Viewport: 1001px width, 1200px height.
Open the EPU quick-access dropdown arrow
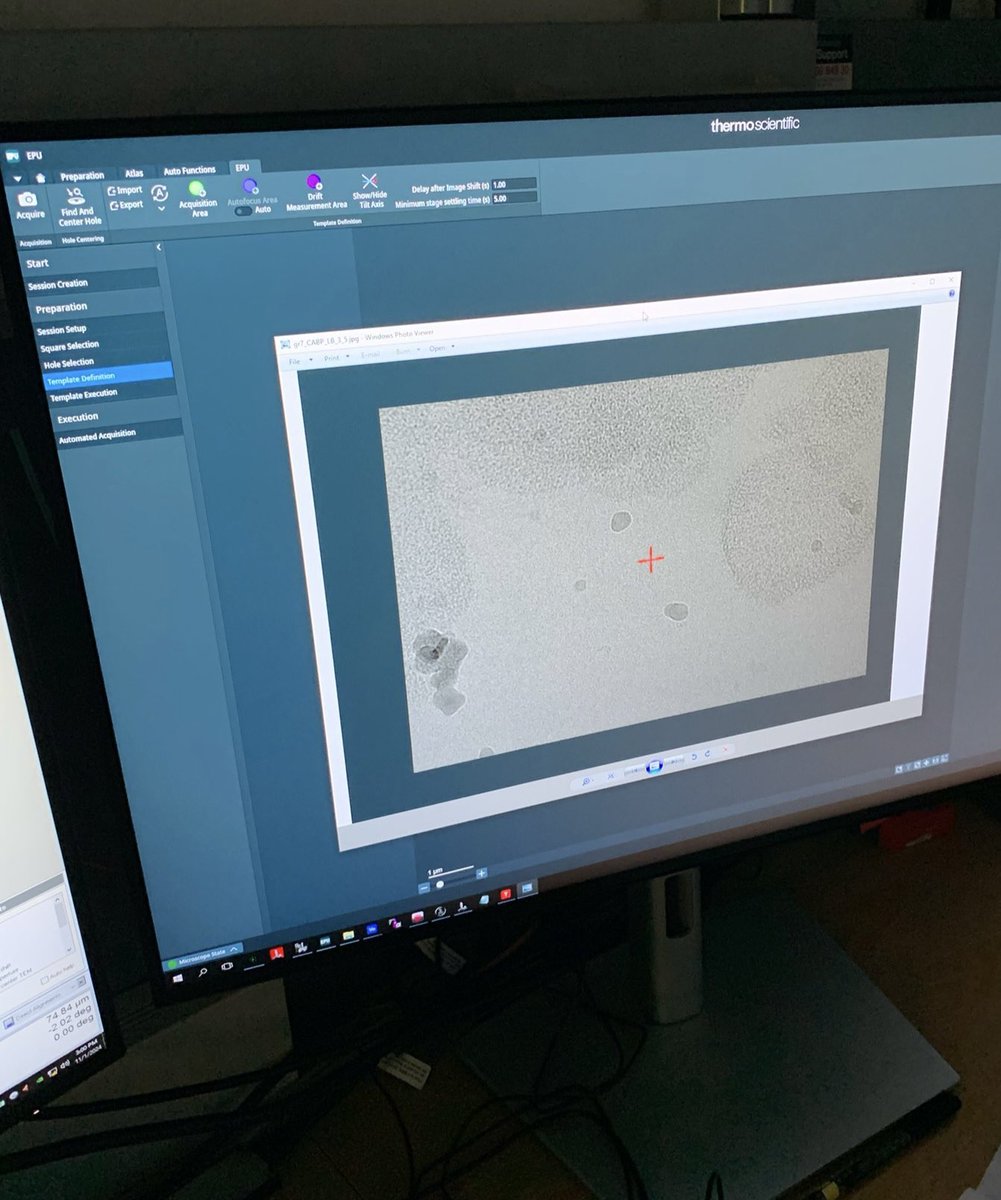[x=17, y=179]
